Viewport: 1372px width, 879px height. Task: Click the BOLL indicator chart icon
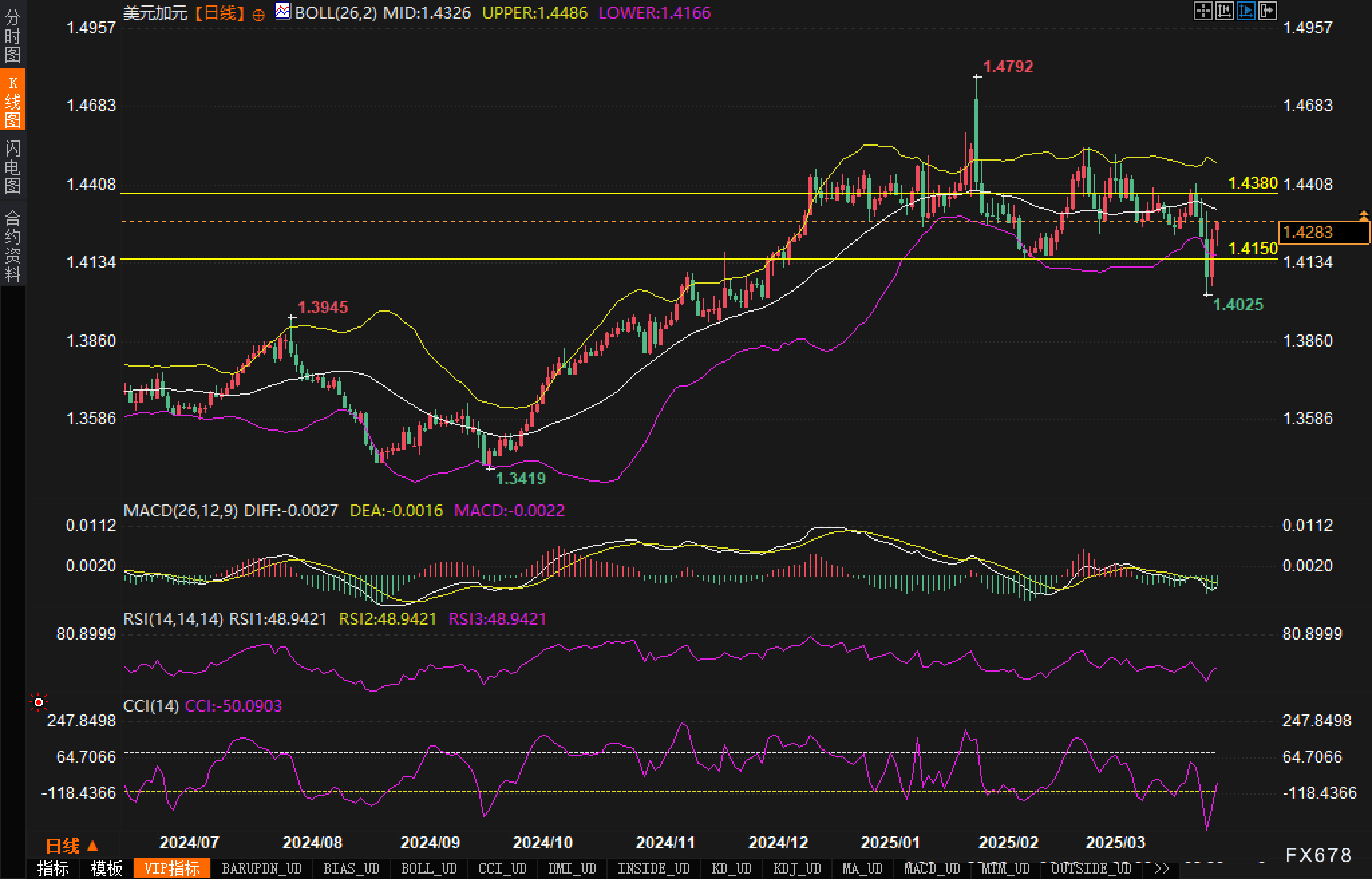[282, 11]
